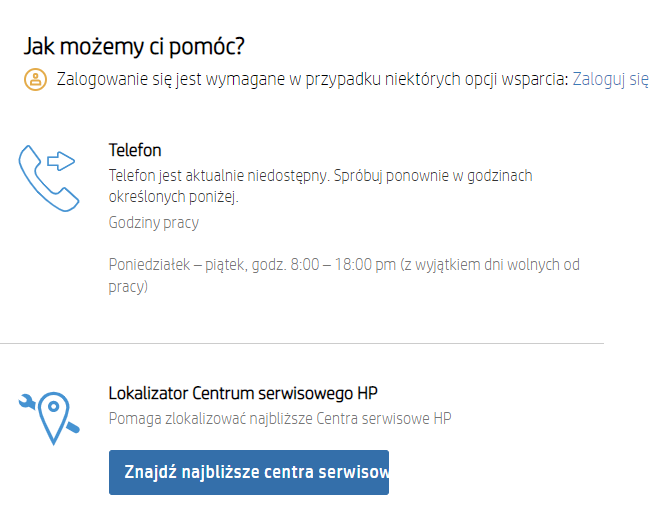This screenshot has height=529, width=658.
Task: Click the określonych poniżej text line
Action: tap(174, 197)
